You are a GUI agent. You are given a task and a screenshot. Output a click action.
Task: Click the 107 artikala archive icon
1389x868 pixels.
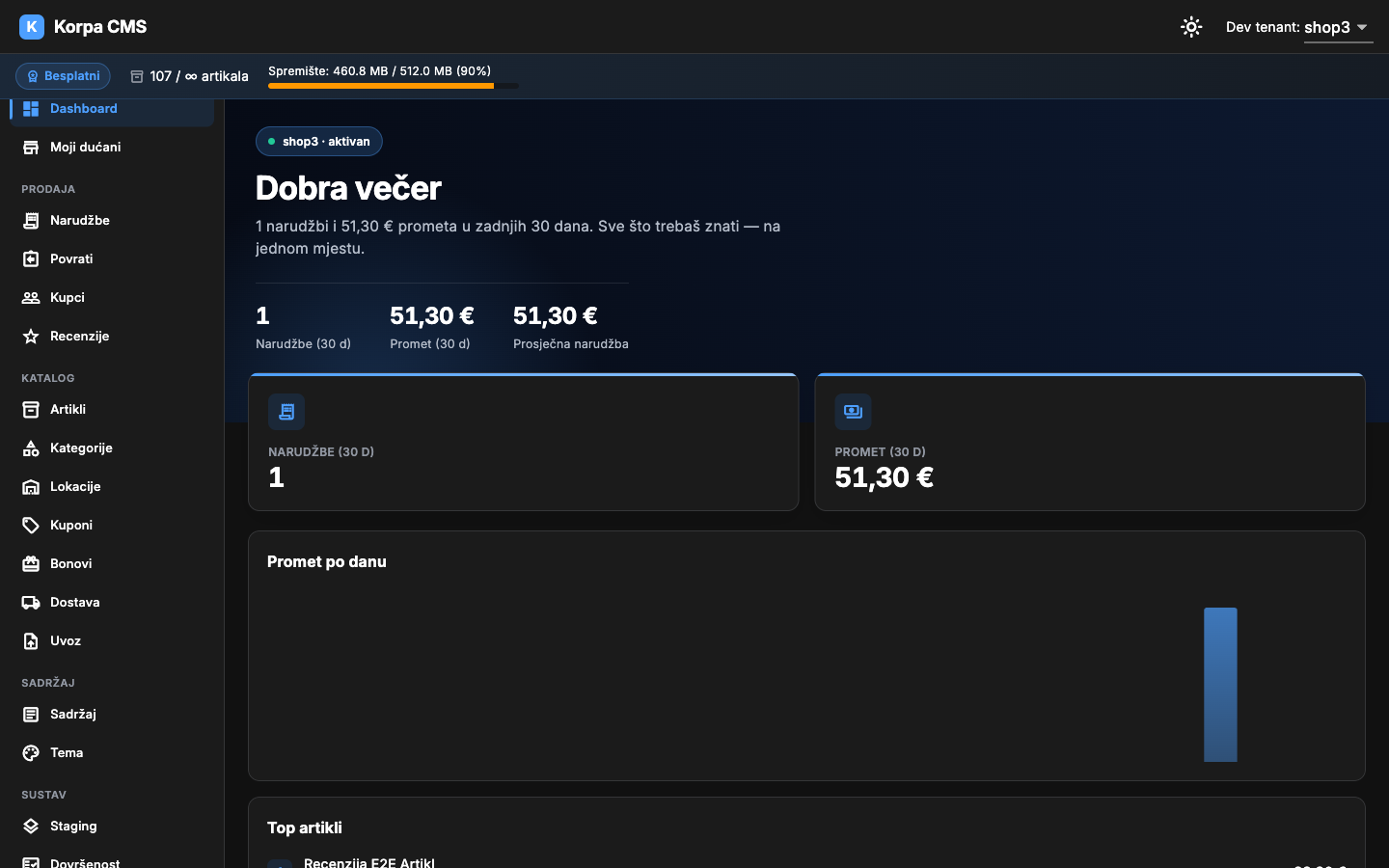coord(137,76)
